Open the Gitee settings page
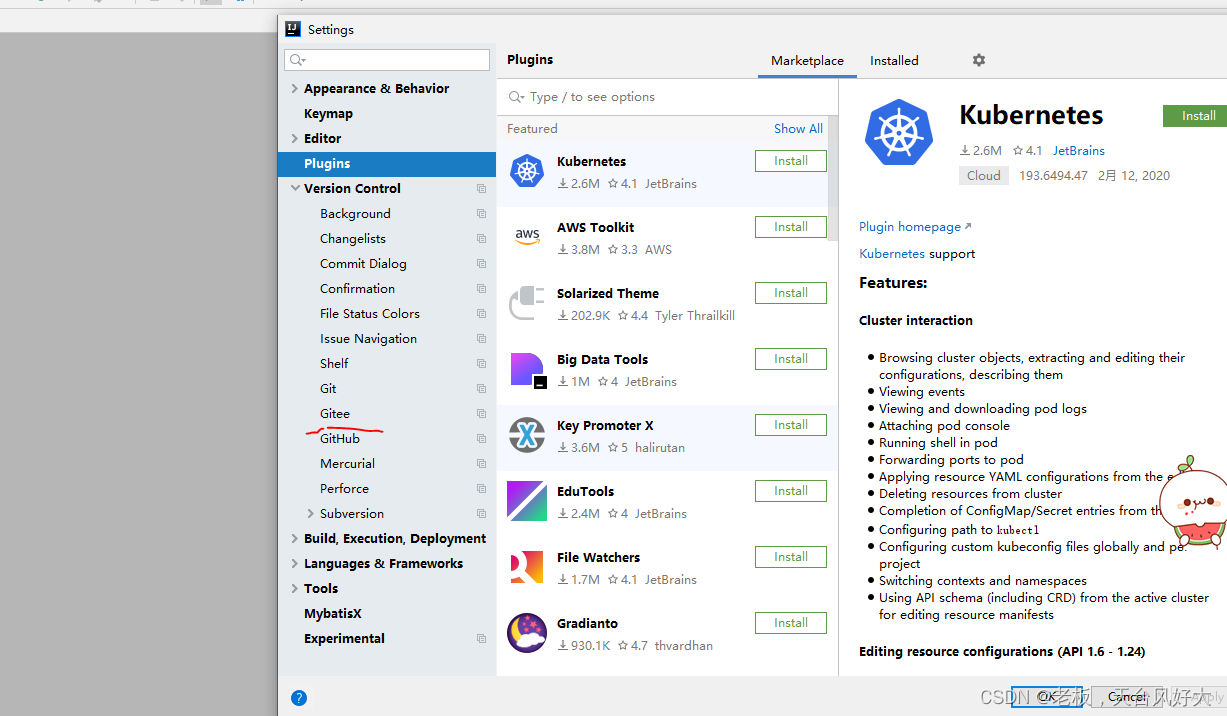Viewport: 1227px width, 716px height. click(x=335, y=414)
